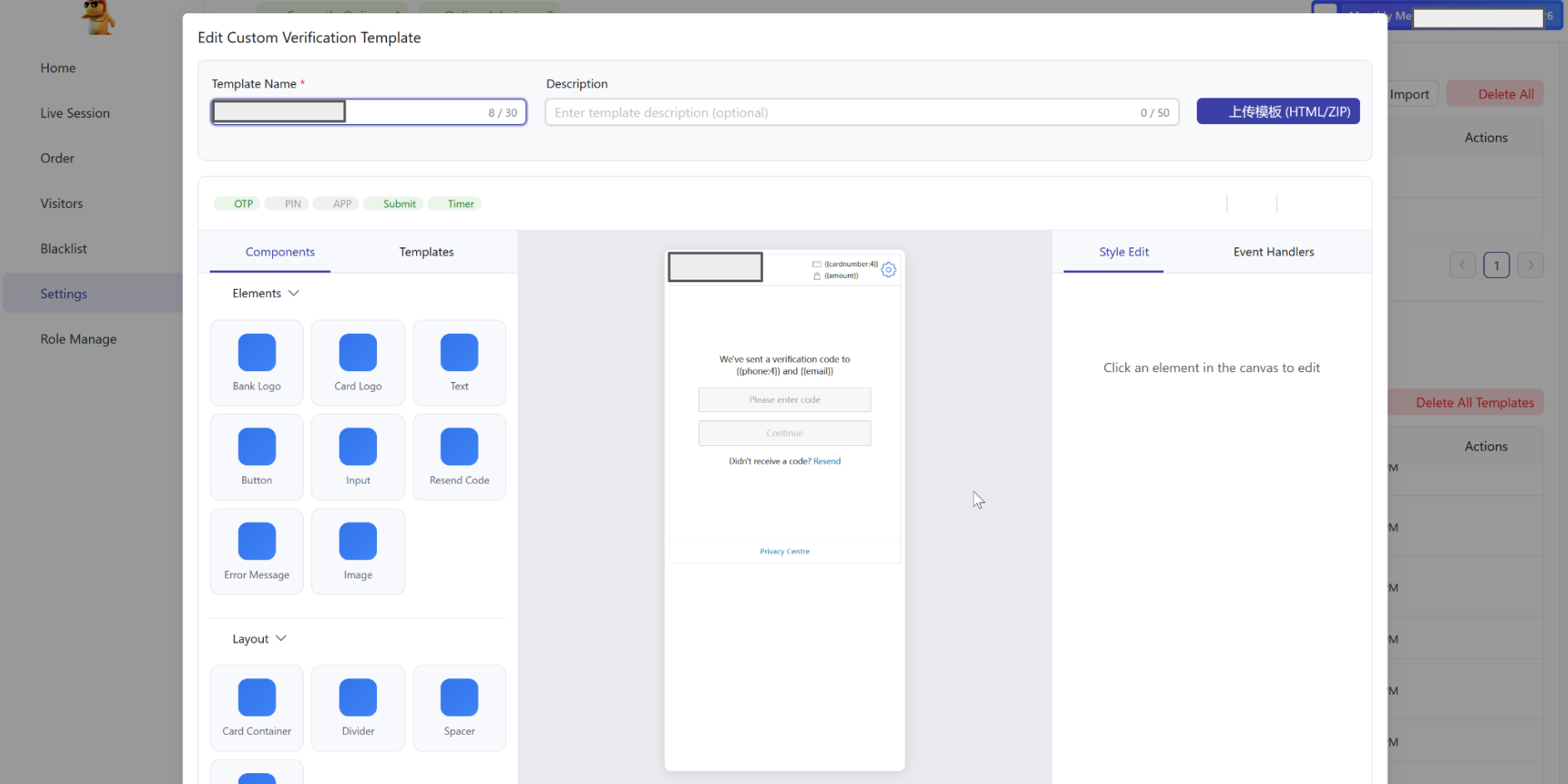Open the Event Handlers tab
This screenshot has height=784, width=1568.
[1273, 252]
